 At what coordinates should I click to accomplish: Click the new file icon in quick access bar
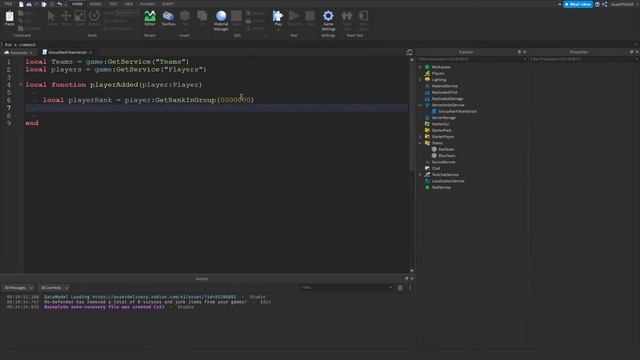click(21, 4)
